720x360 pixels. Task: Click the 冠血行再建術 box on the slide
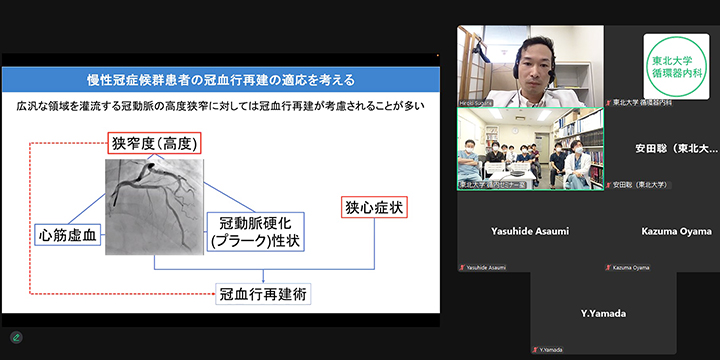(263, 293)
